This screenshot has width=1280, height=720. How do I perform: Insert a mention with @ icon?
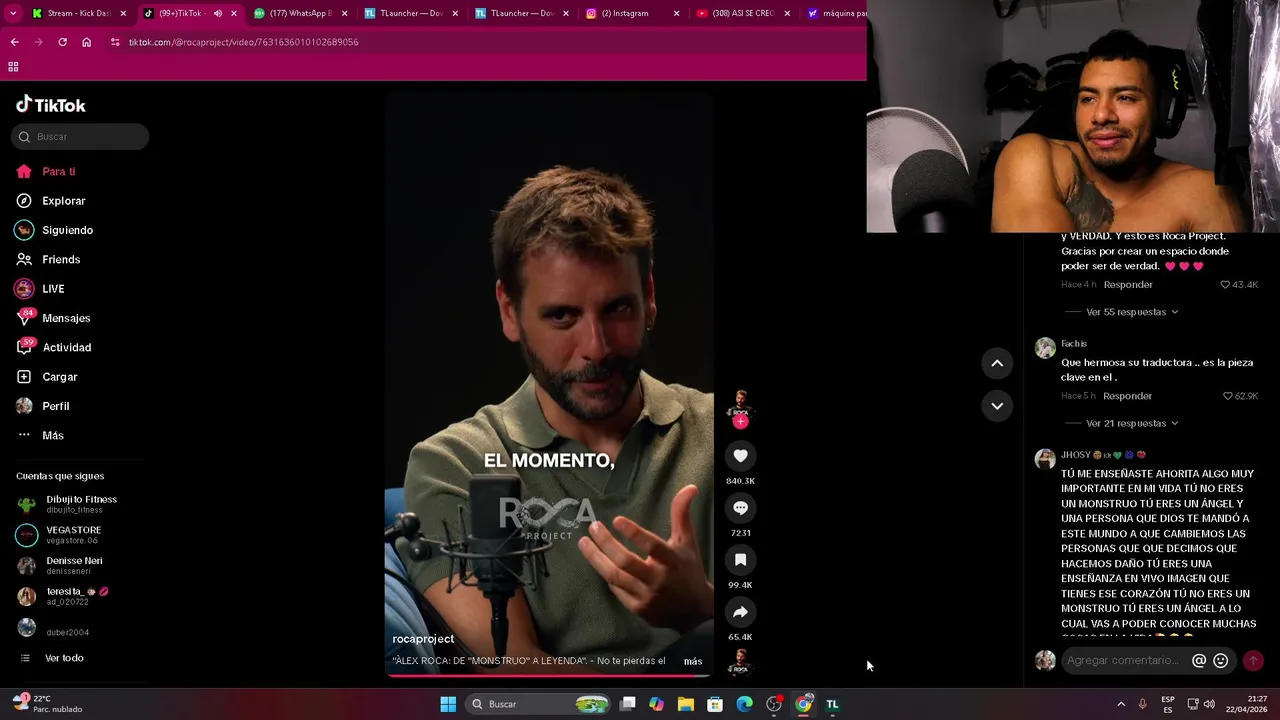1199,661
